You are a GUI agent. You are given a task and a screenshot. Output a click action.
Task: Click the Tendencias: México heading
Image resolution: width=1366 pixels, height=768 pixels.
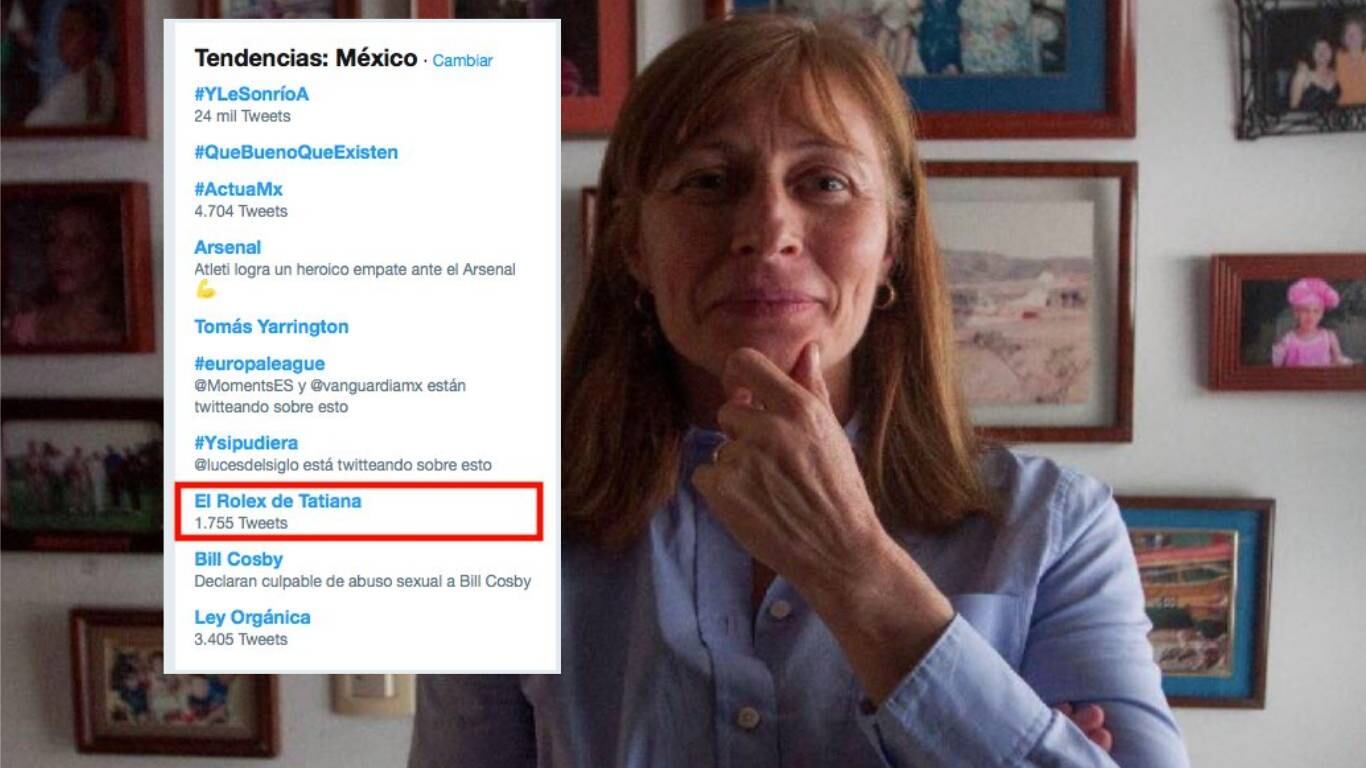pyautogui.click(x=305, y=58)
